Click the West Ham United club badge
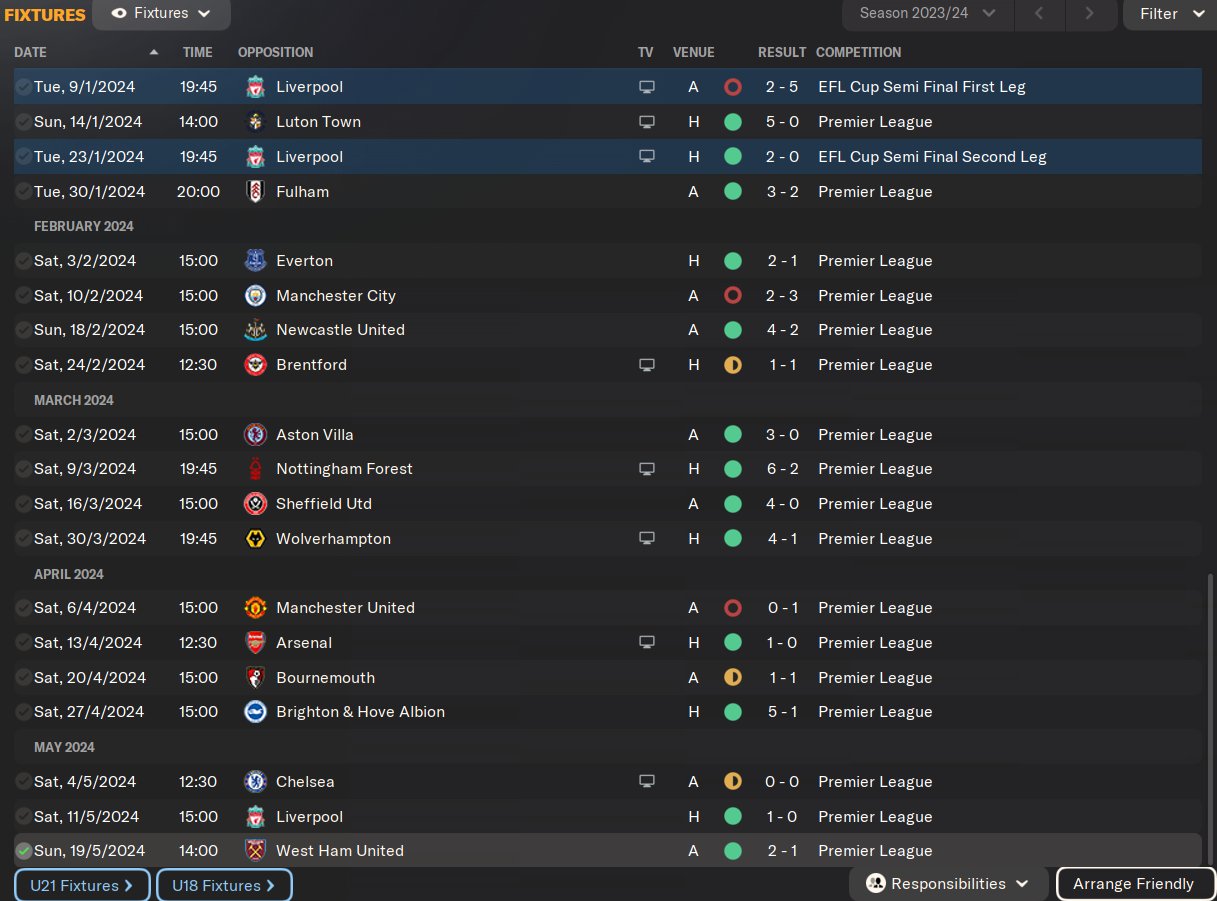Viewport: 1217px width, 901px height. pyautogui.click(x=255, y=851)
